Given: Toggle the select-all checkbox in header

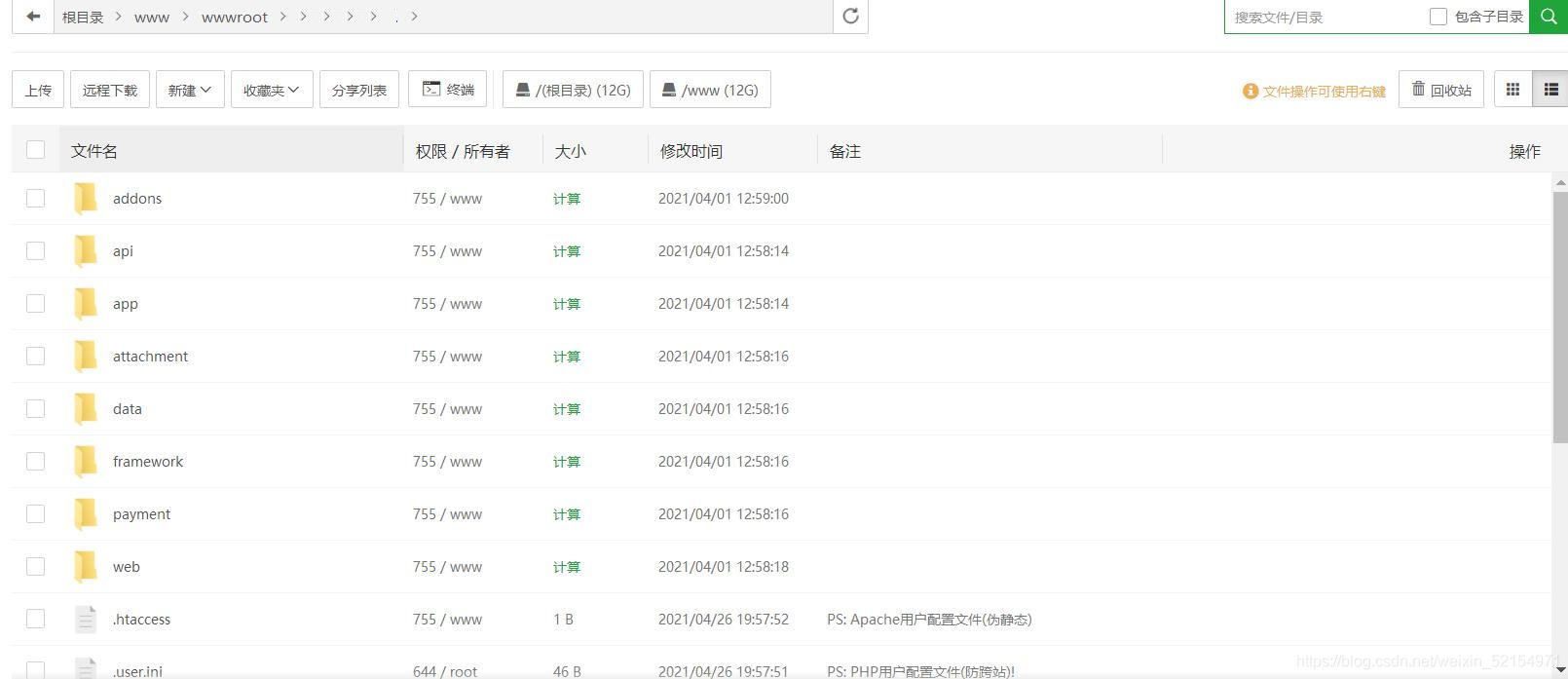Looking at the screenshot, I should tap(36, 149).
